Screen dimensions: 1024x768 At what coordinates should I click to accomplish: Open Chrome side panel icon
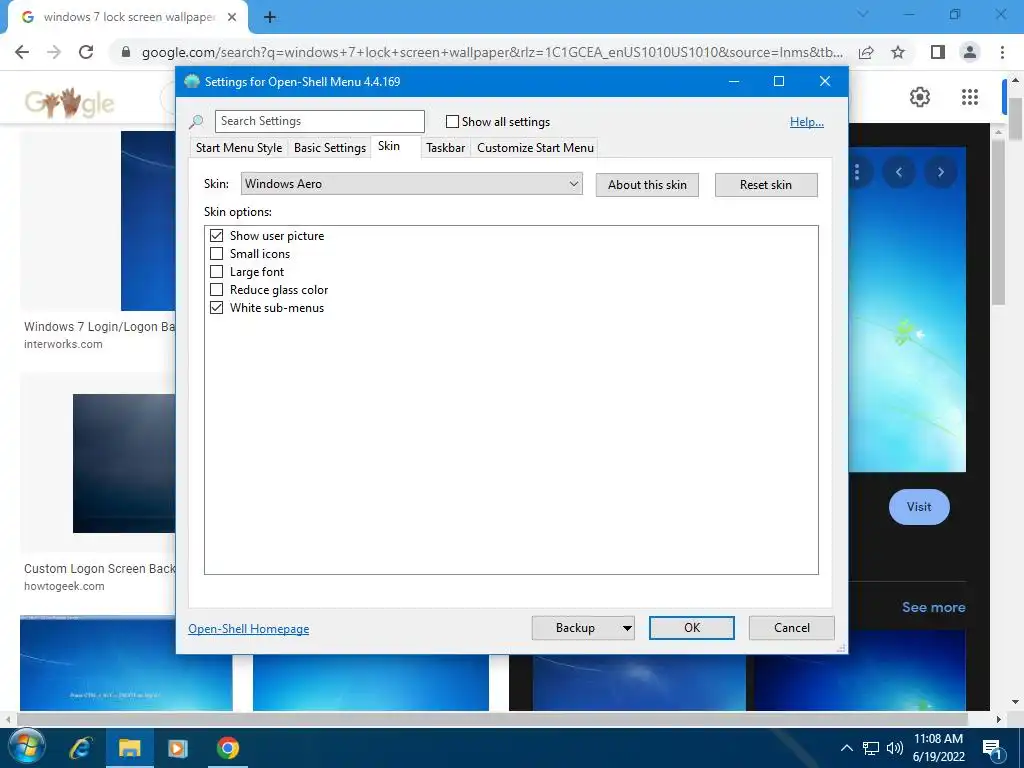(x=938, y=52)
